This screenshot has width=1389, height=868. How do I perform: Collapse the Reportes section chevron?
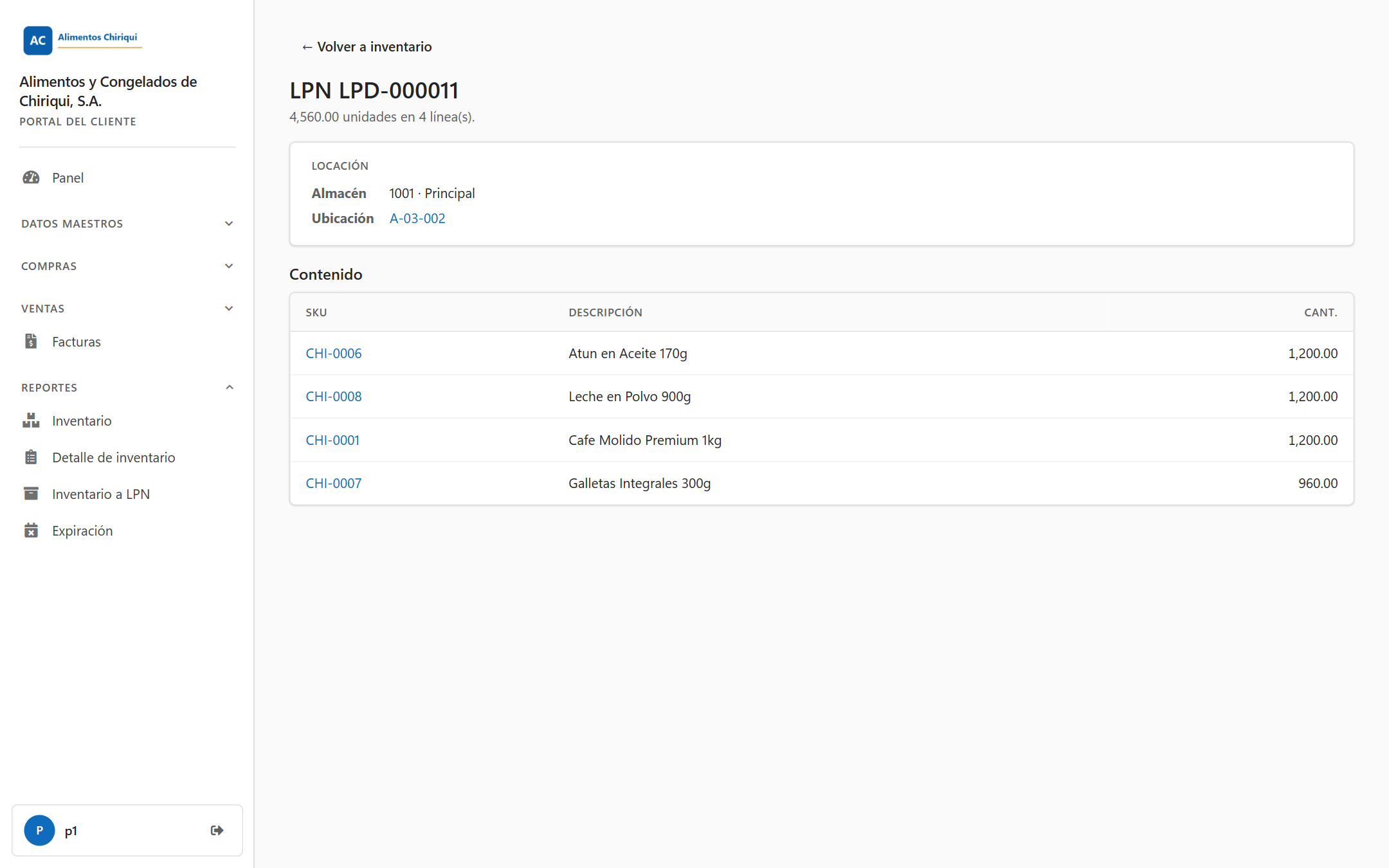click(230, 387)
